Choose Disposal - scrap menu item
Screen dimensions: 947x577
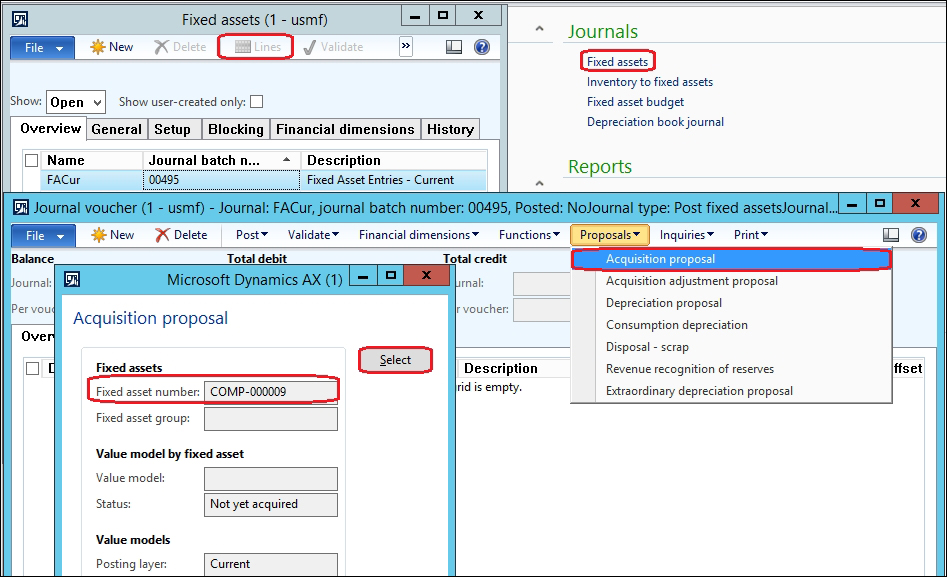(x=731, y=347)
